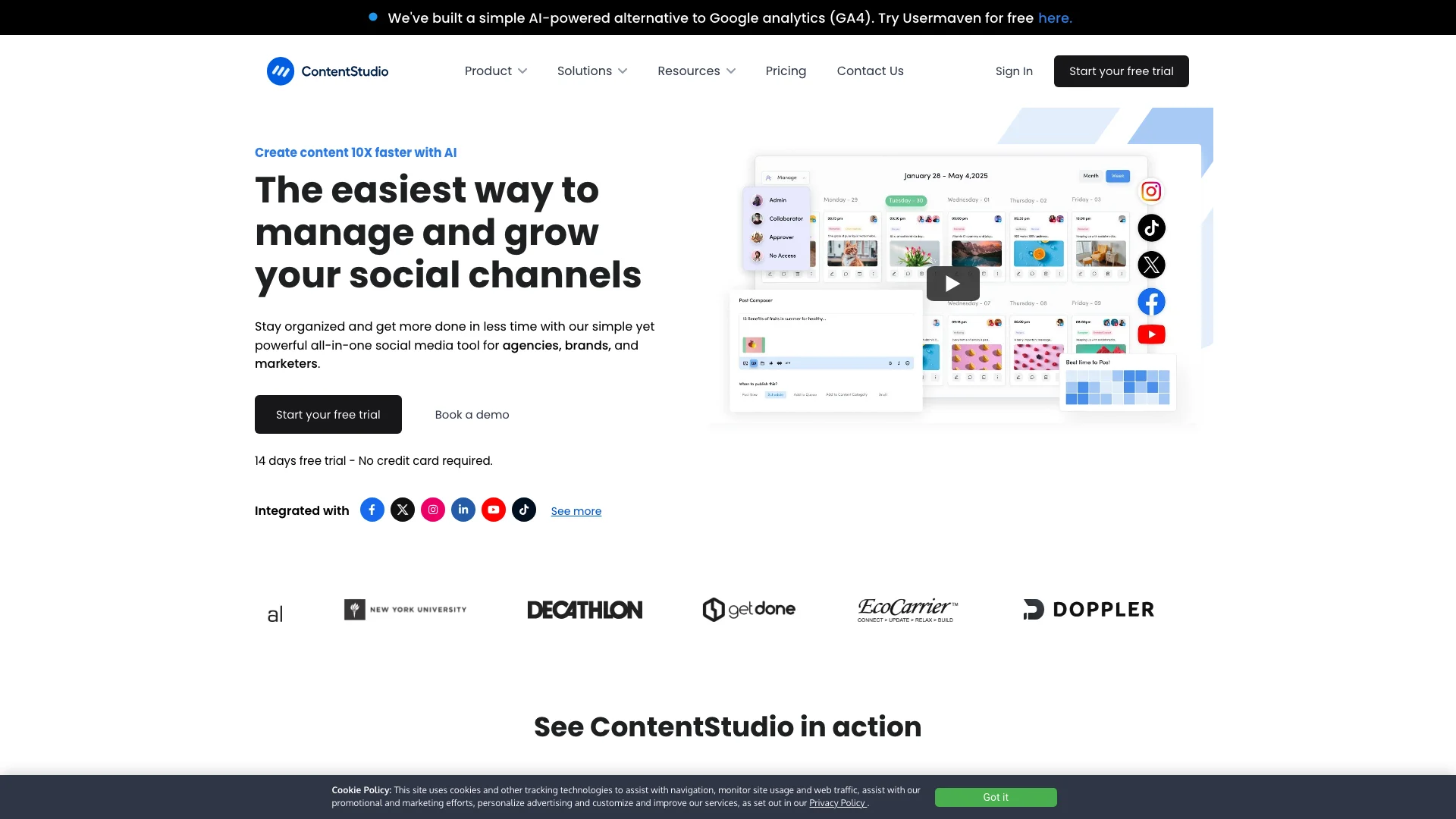Click the Week view toggle in preview
The image size is (1456, 819).
click(x=1118, y=176)
